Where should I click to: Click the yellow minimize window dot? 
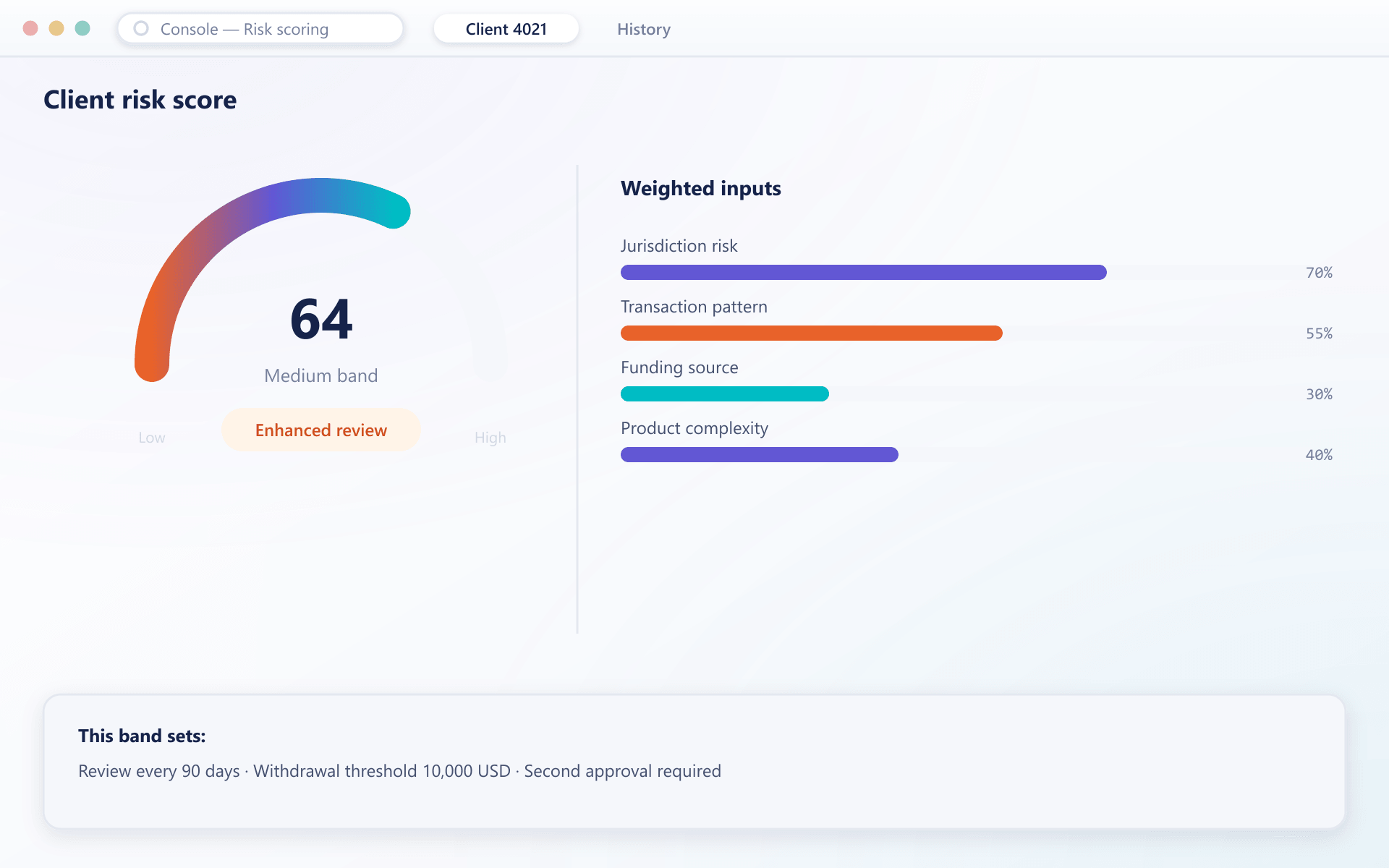(56, 28)
